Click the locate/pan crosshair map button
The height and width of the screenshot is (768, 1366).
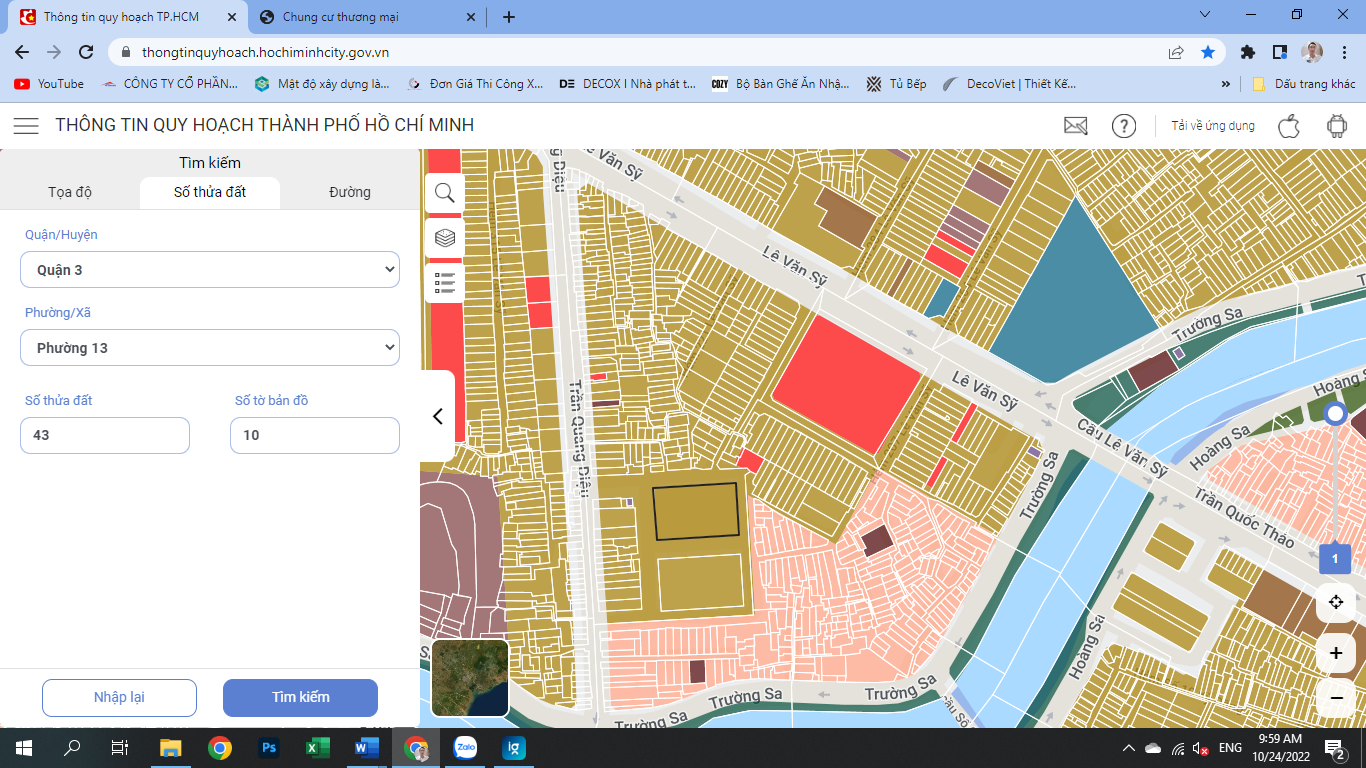(x=1336, y=602)
